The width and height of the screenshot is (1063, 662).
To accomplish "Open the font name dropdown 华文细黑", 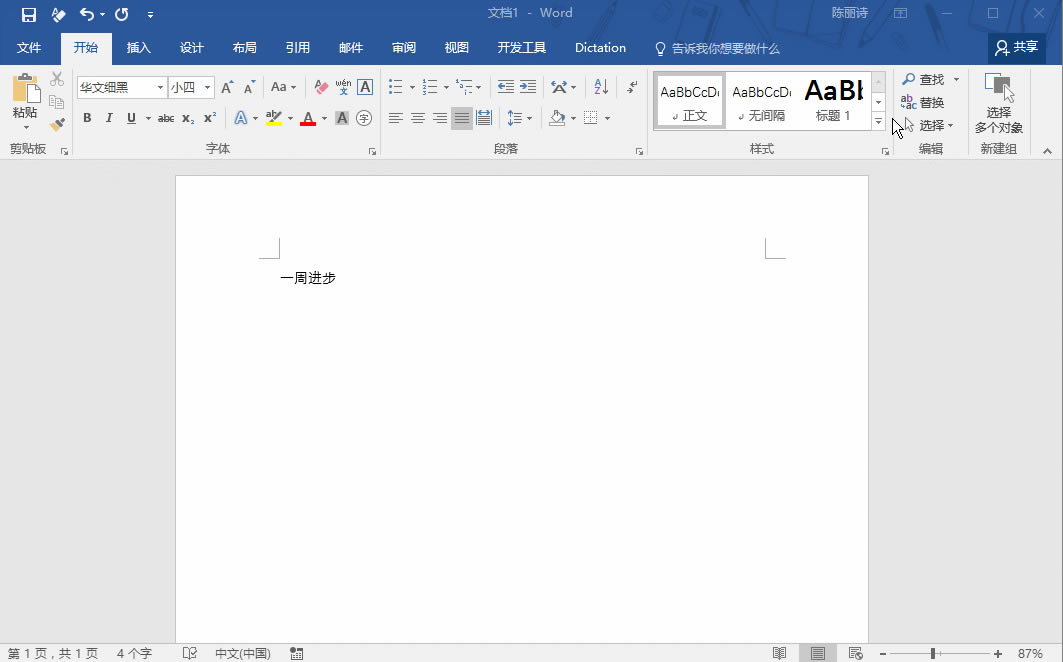I will (x=160, y=87).
